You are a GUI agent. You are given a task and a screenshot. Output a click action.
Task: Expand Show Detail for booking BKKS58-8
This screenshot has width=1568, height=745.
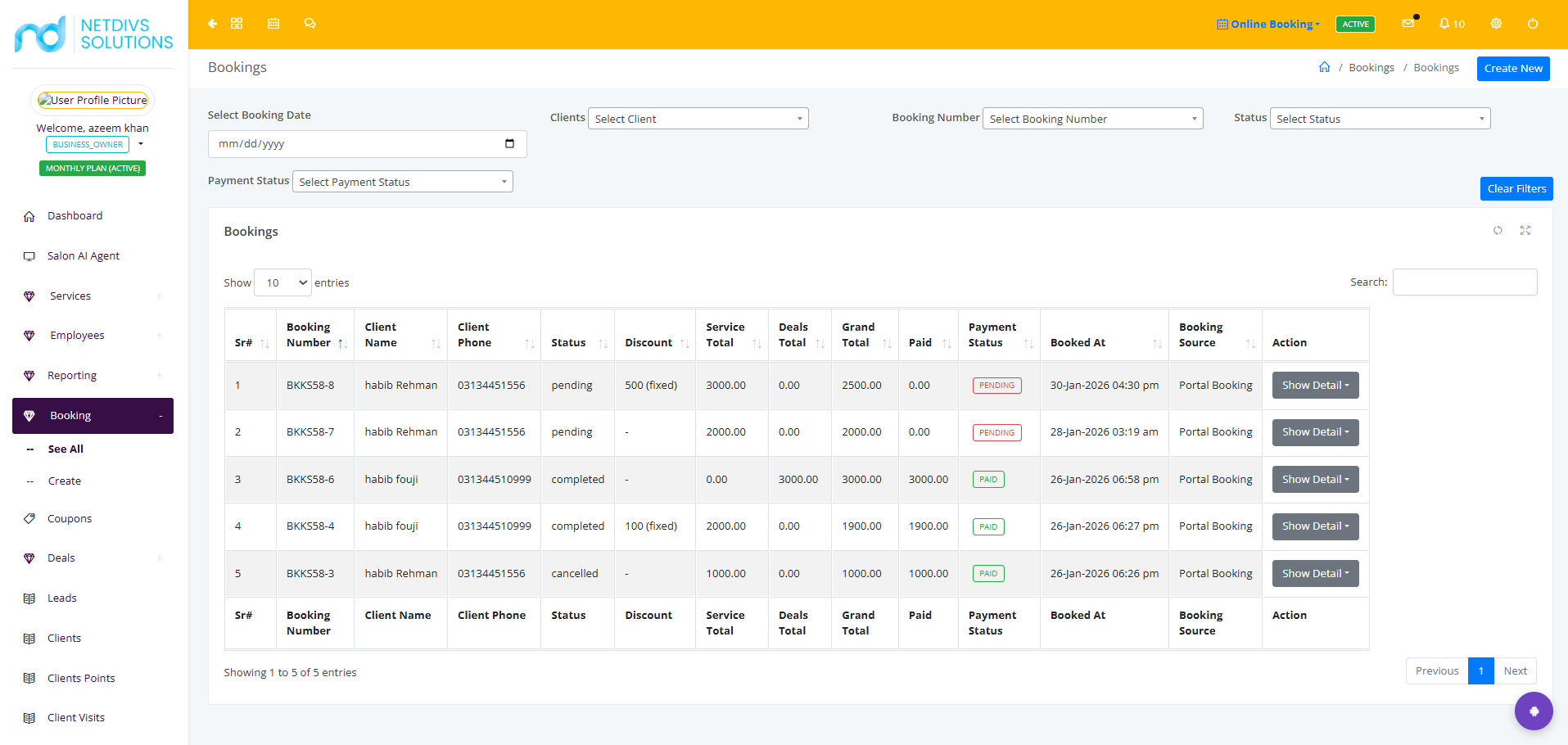[x=1315, y=385]
